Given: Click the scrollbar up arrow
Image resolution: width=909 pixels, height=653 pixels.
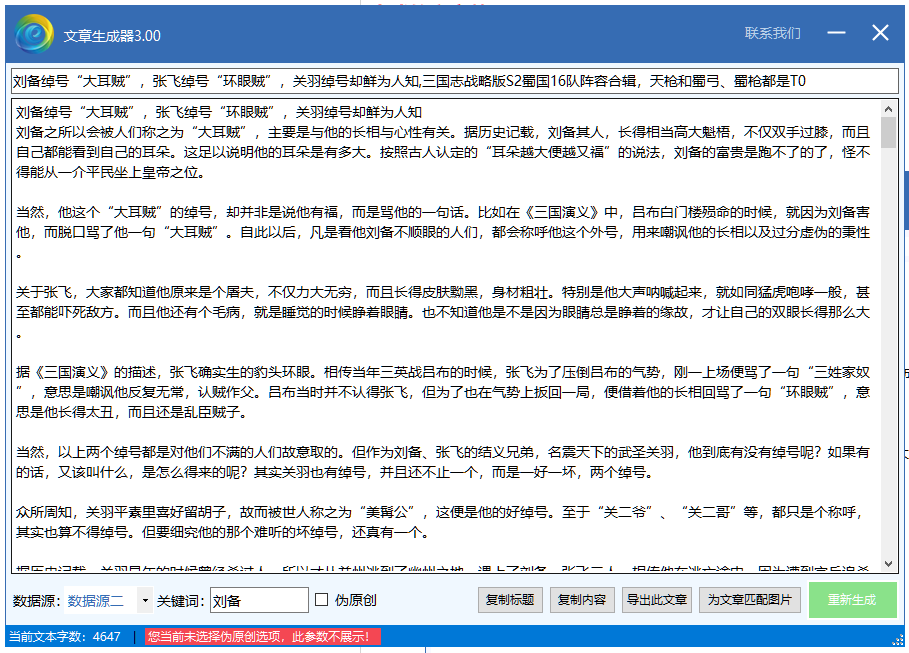Looking at the screenshot, I should pyautogui.click(x=888, y=109).
